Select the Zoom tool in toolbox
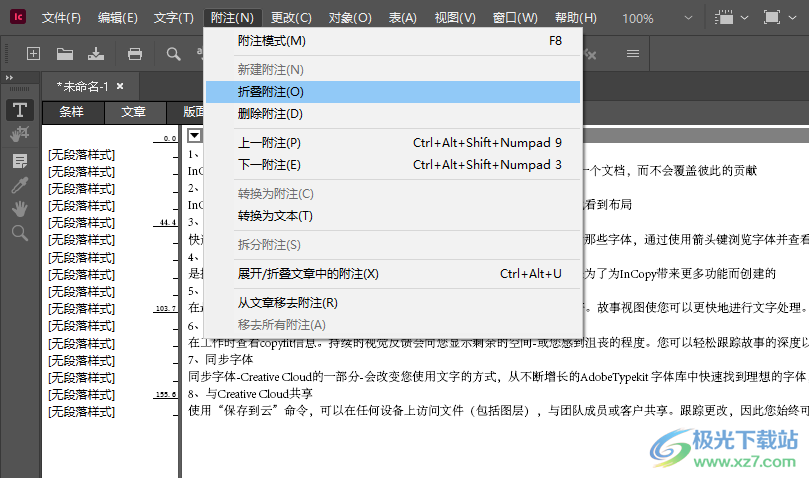Image resolution: width=809 pixels, height=478 pixels. point(20,233)
